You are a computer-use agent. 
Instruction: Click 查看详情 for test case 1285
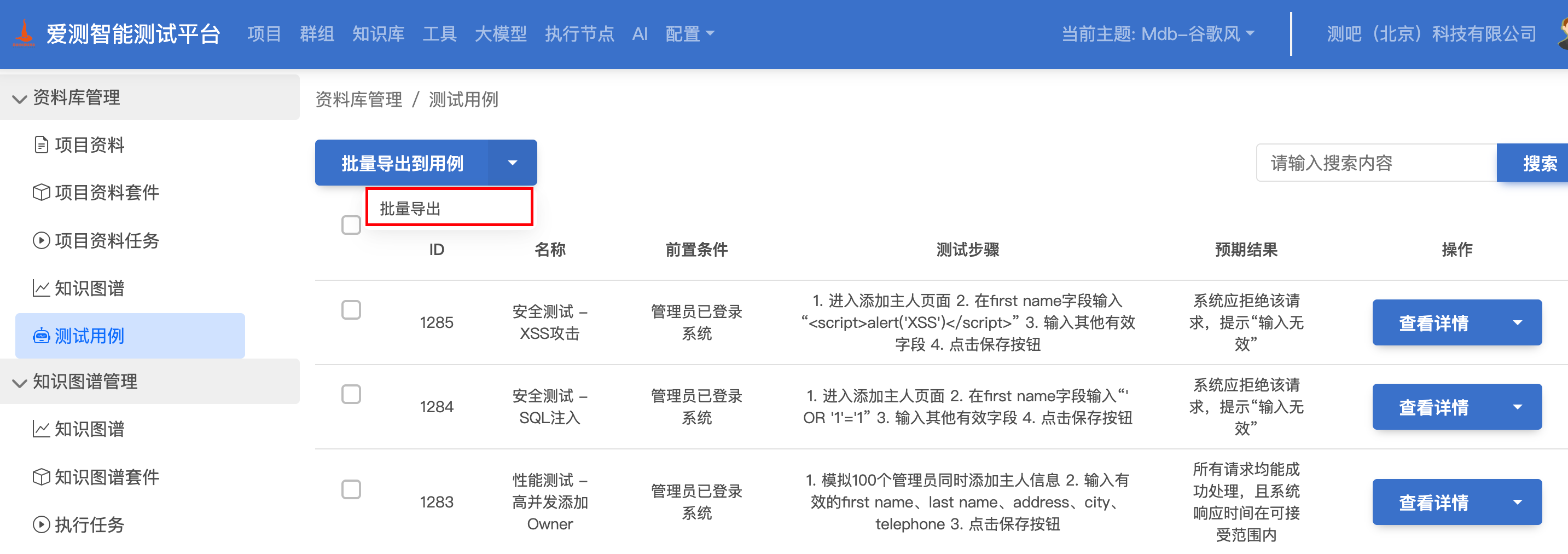pos(1433,322)
